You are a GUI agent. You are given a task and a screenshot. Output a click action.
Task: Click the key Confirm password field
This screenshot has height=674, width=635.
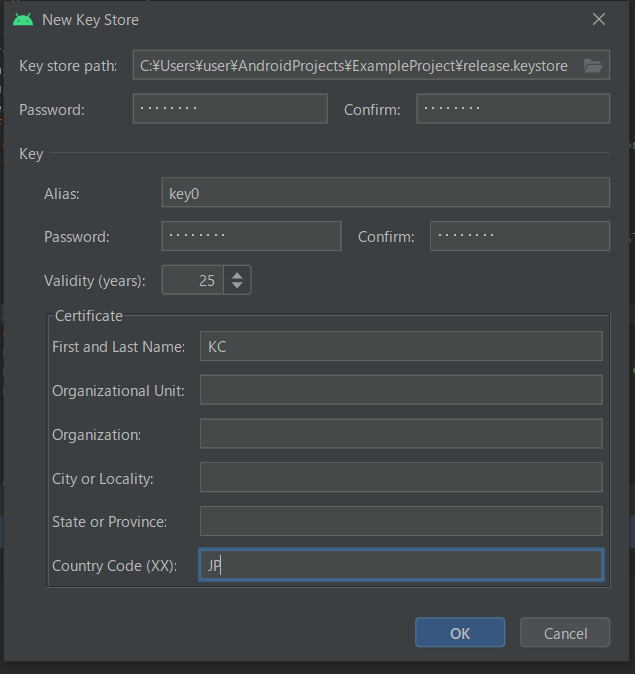520,236
